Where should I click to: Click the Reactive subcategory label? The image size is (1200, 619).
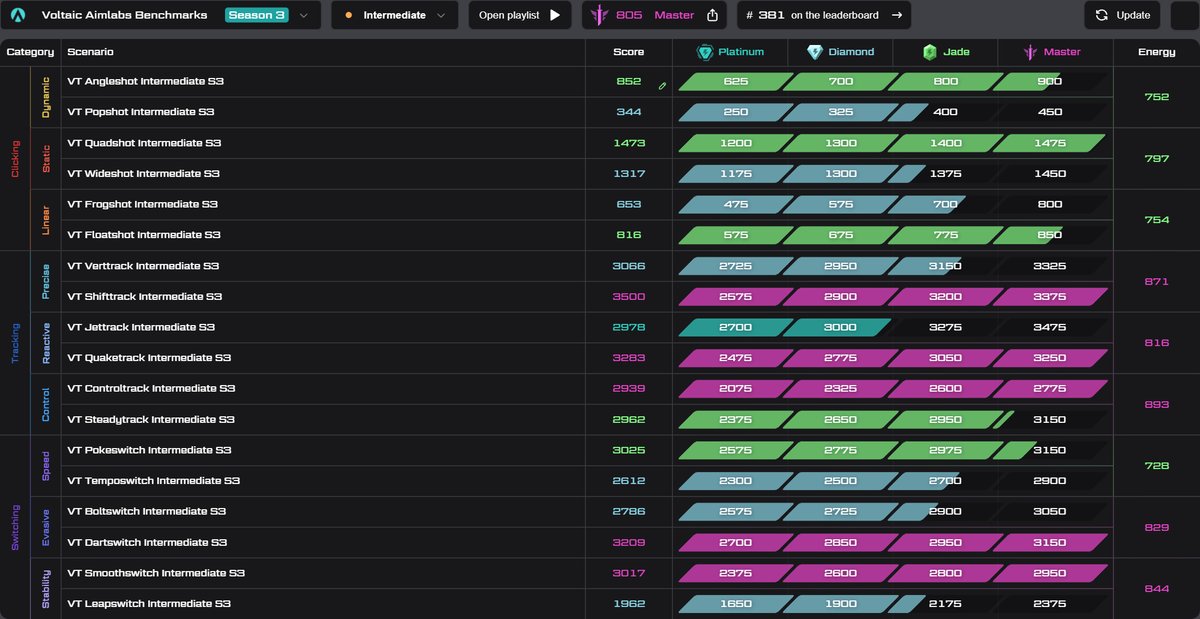[x=46, y=343]
